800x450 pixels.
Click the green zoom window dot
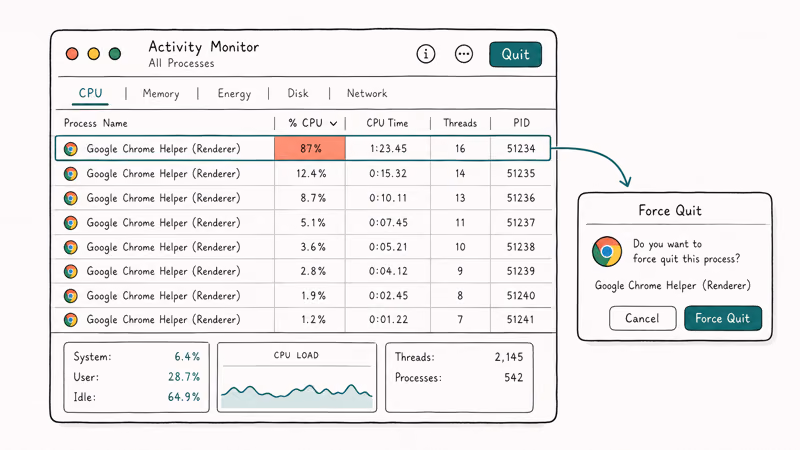click(115, 54)
